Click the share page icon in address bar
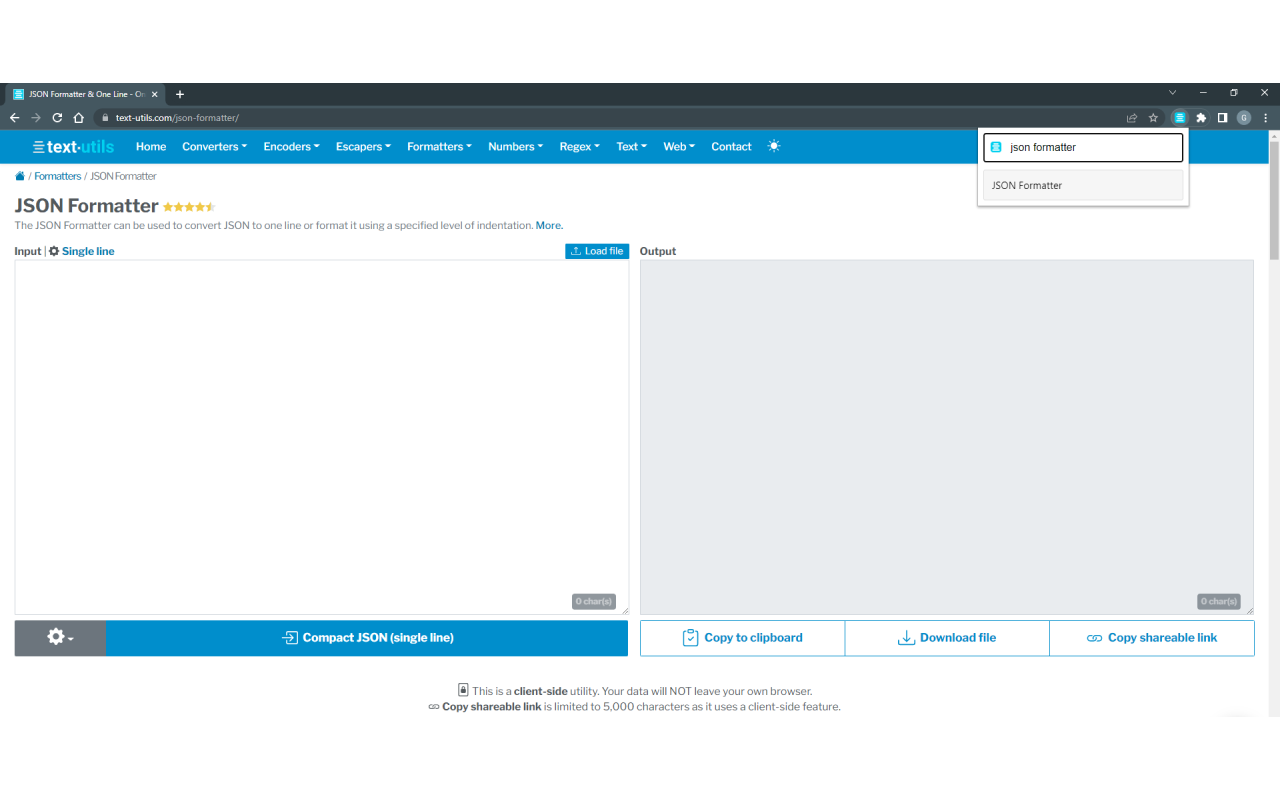This screenshot has width=1280, height=800. (x=1132, y=118)
